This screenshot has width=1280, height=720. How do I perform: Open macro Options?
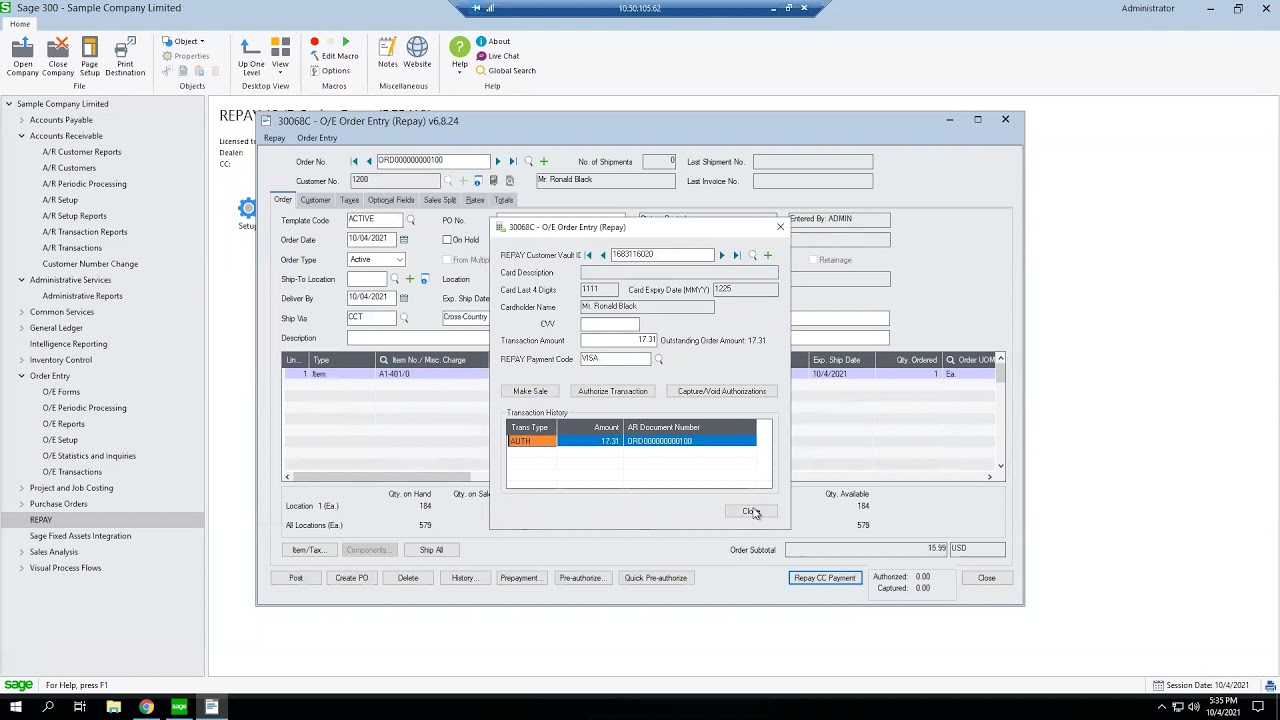330,71
